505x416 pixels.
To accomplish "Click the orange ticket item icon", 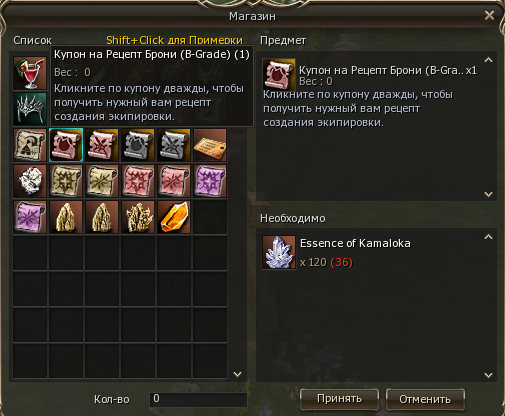I will 210,145.
